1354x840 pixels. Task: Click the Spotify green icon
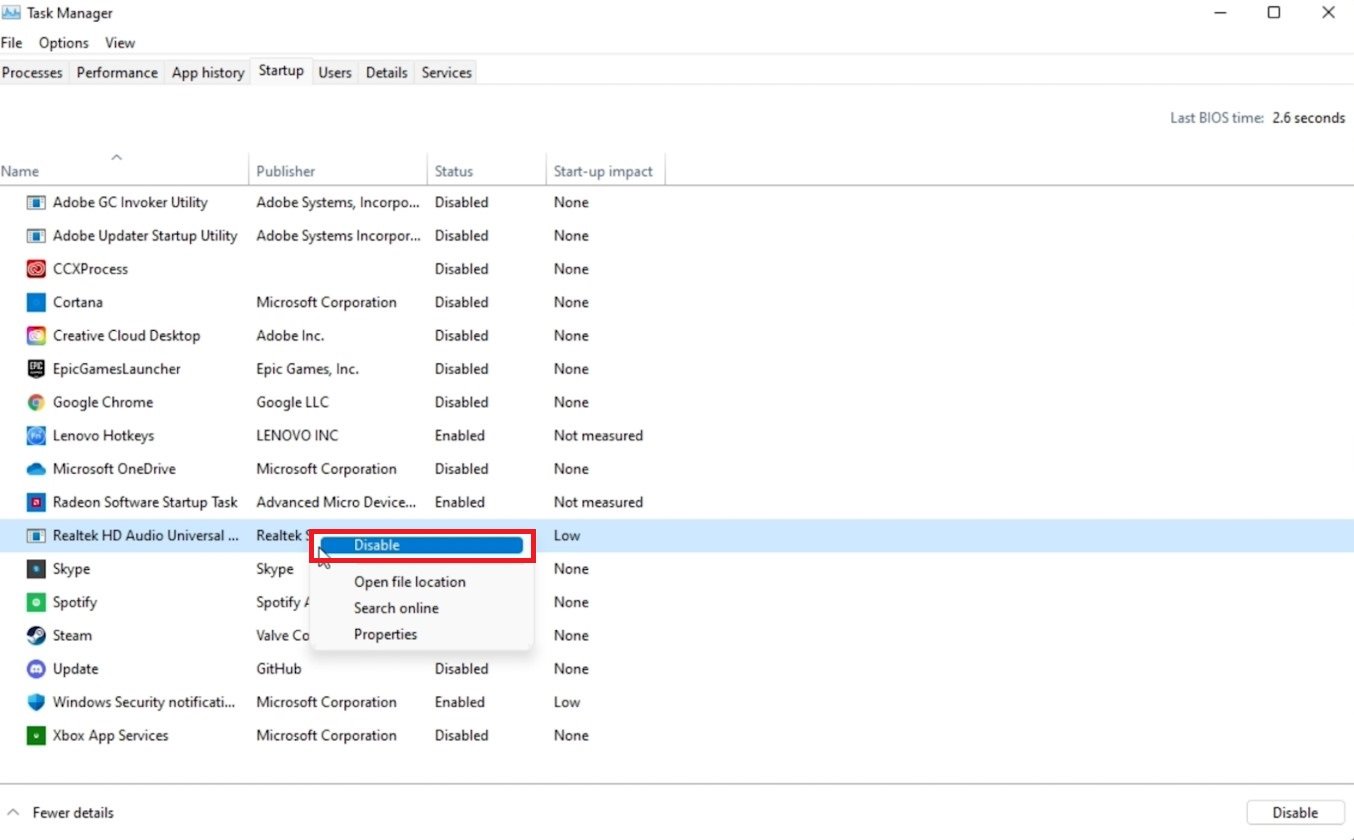pos(36,602)
